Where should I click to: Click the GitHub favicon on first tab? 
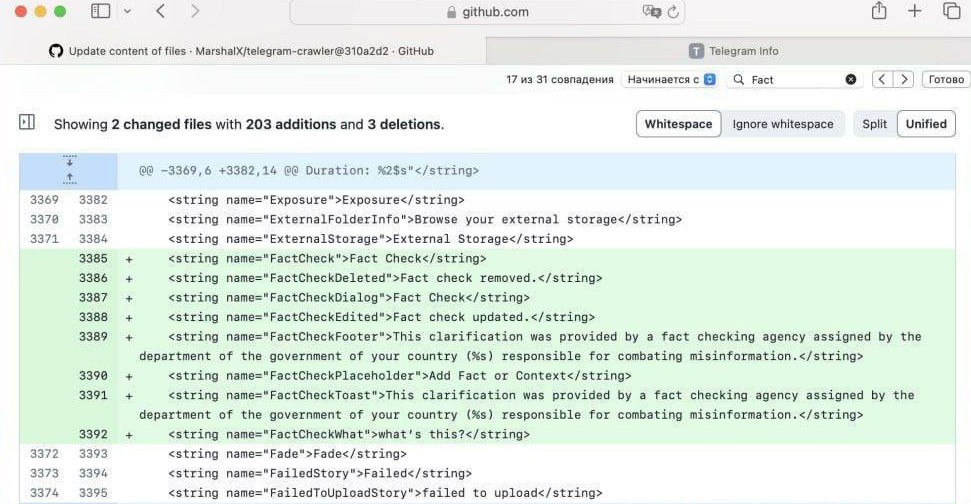coord(56,51)
